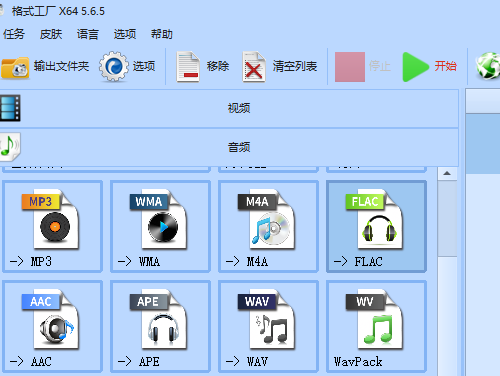Image resolution: width=500 pixels, height=376 pixels.
Task: Expand the 视频 category section
Action: 229,108
